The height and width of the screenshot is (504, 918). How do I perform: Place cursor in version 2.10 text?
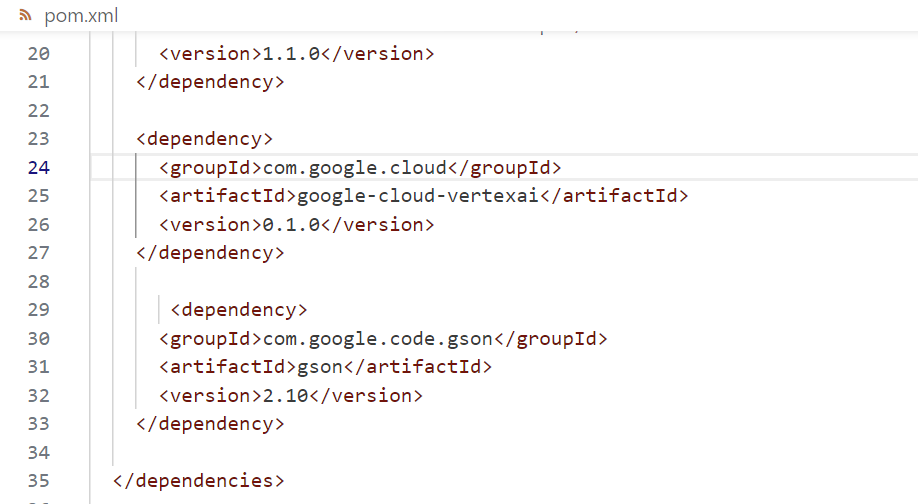coord(285,396)
